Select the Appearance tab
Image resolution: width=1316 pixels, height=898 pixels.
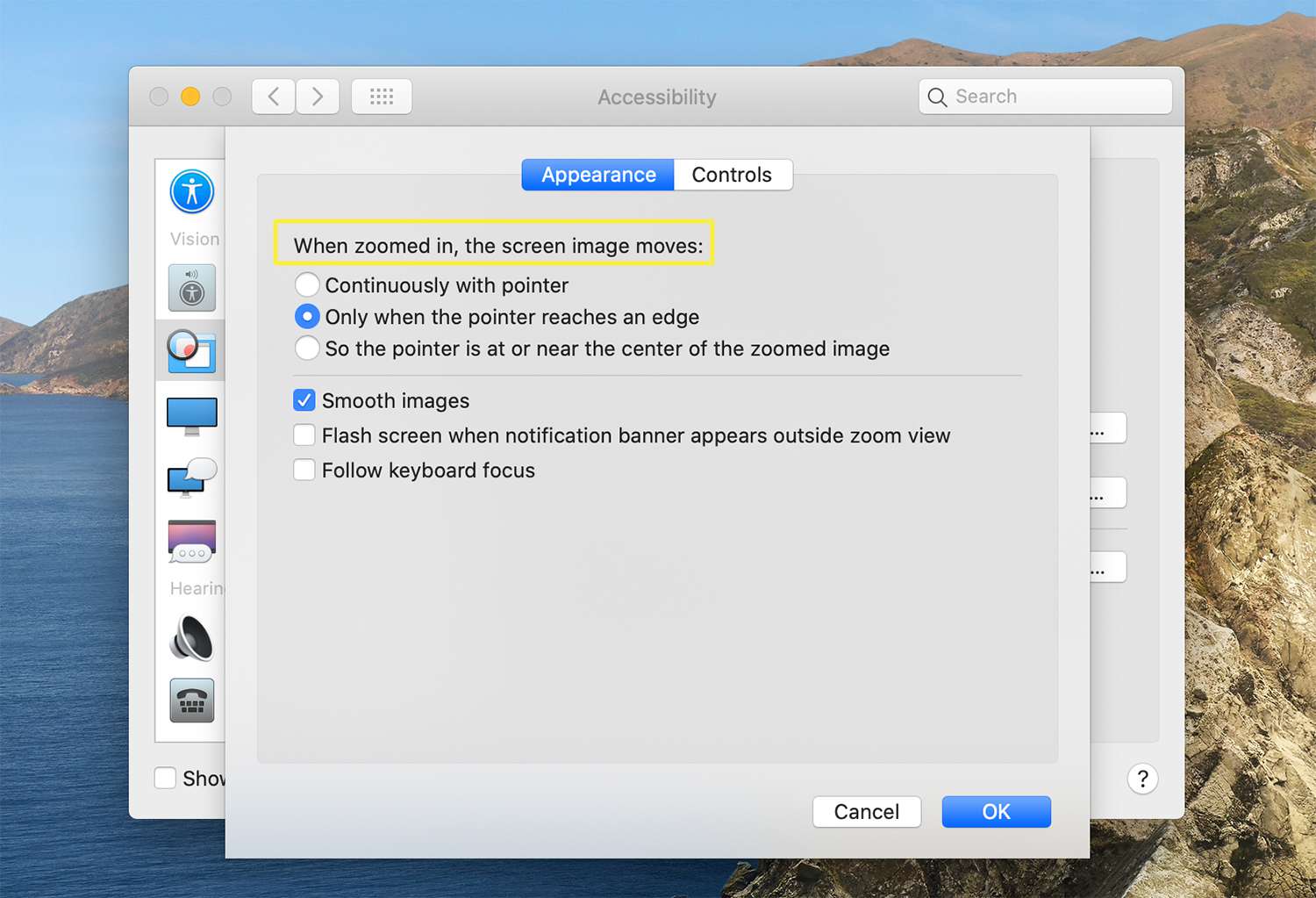(598, 175)
